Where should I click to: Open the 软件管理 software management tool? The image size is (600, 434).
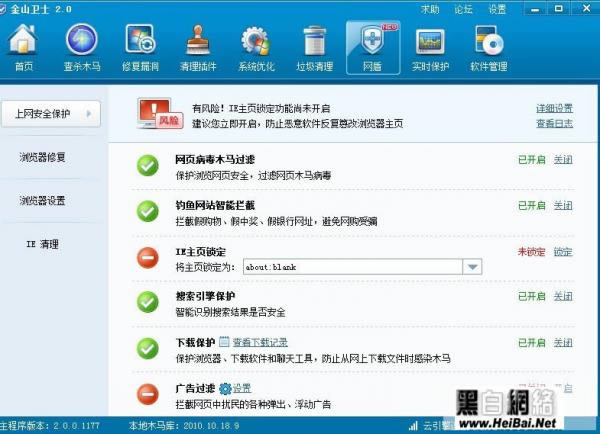pyautogui.click(x=489, y=47)
